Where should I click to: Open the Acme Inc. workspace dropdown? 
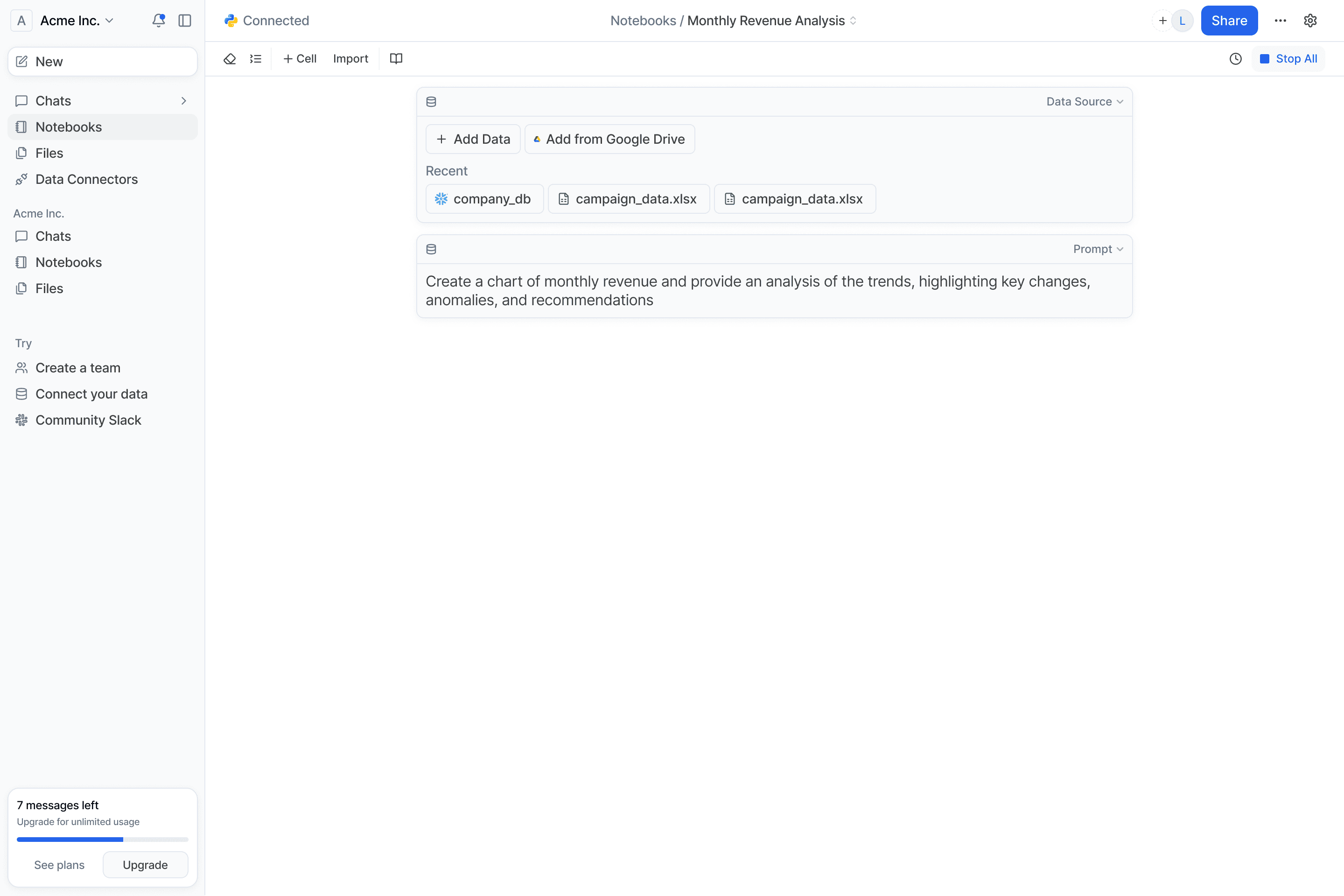pyautogui.click(x=77, y=21)
